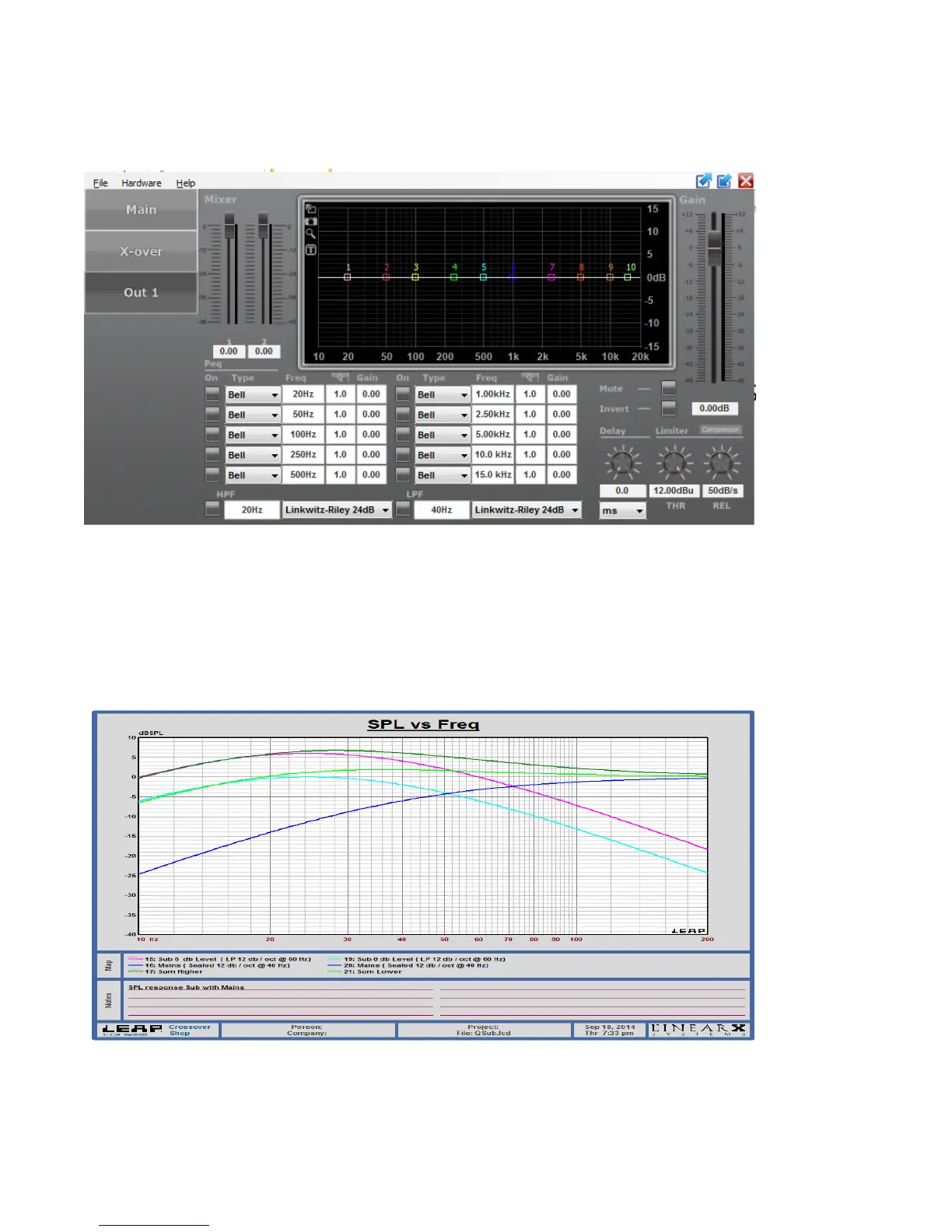The image size is (952, 1232).
Task: Click the 50dB/s release field
Action: coord(723,491)
